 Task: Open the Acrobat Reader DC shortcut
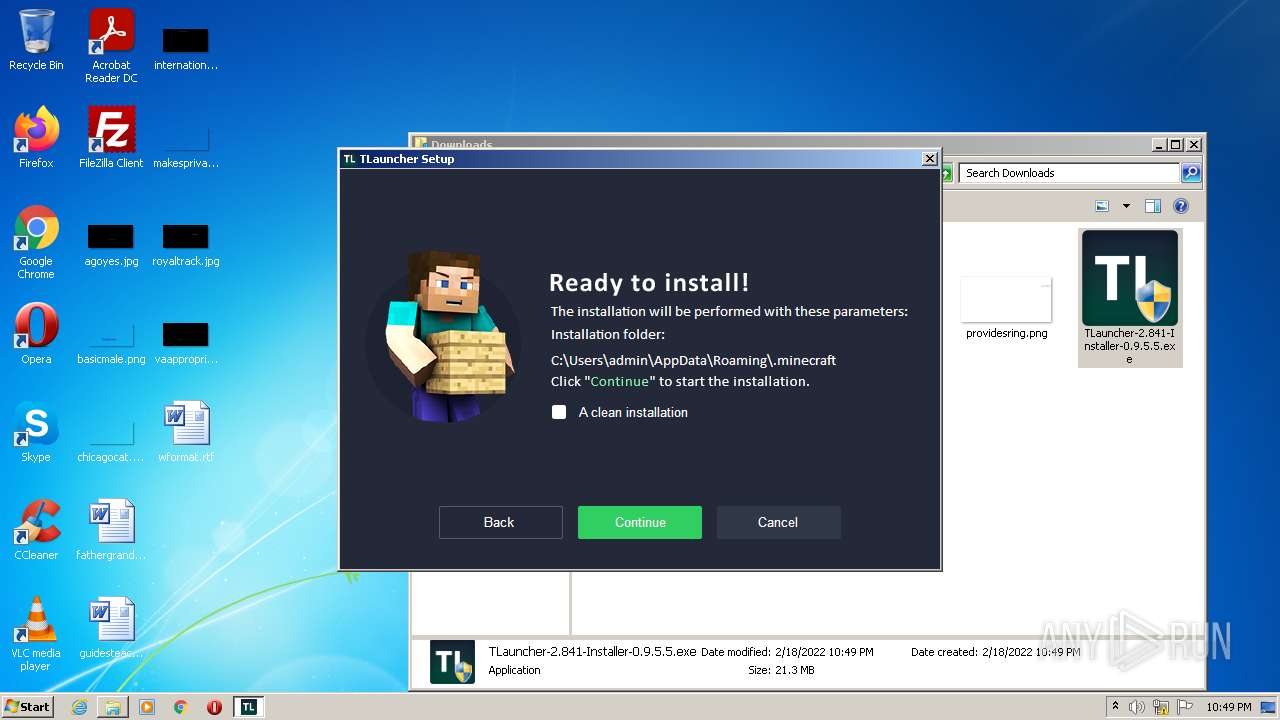[111, 46]
